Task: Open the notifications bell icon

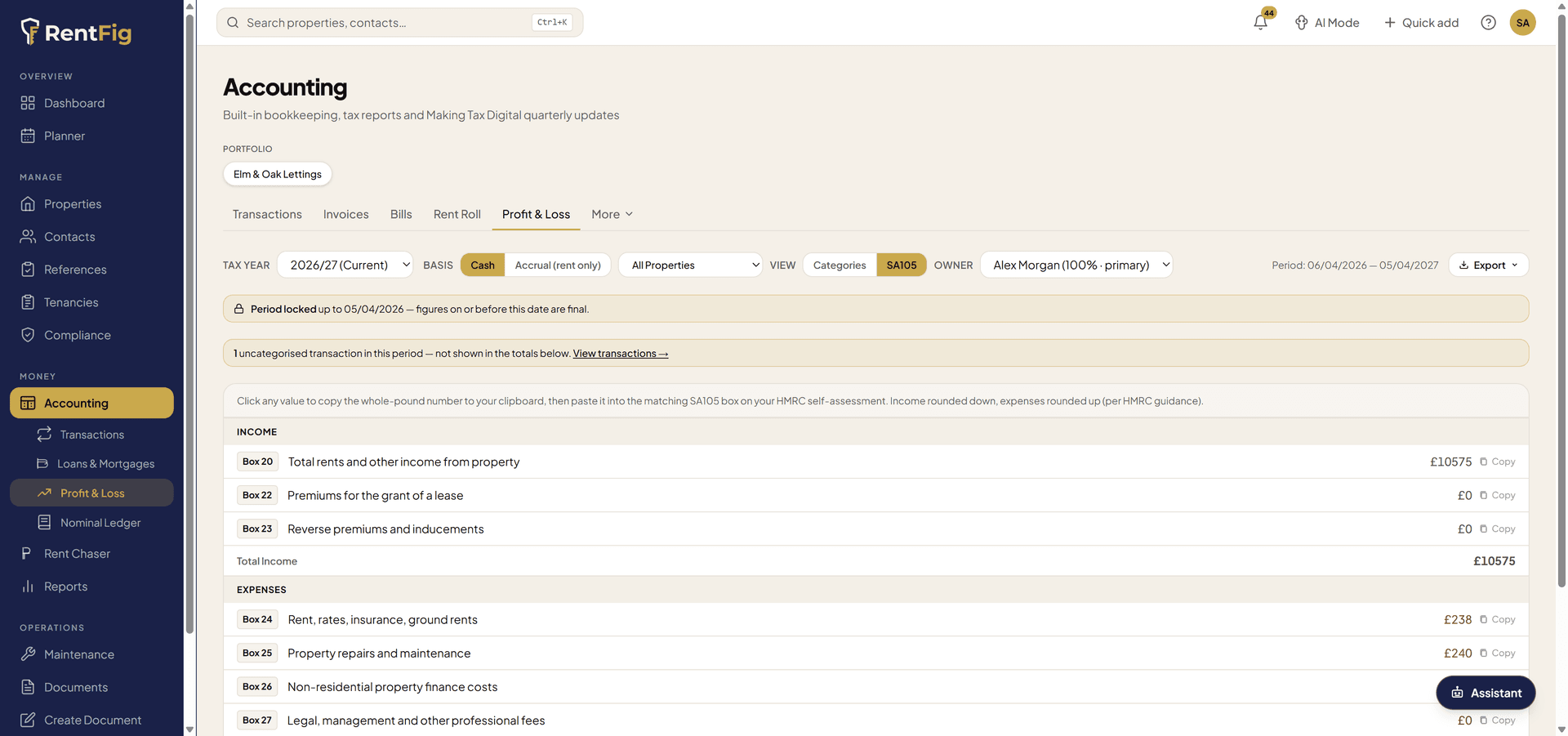Action: pyautogui.click(x=1260, y=23)
